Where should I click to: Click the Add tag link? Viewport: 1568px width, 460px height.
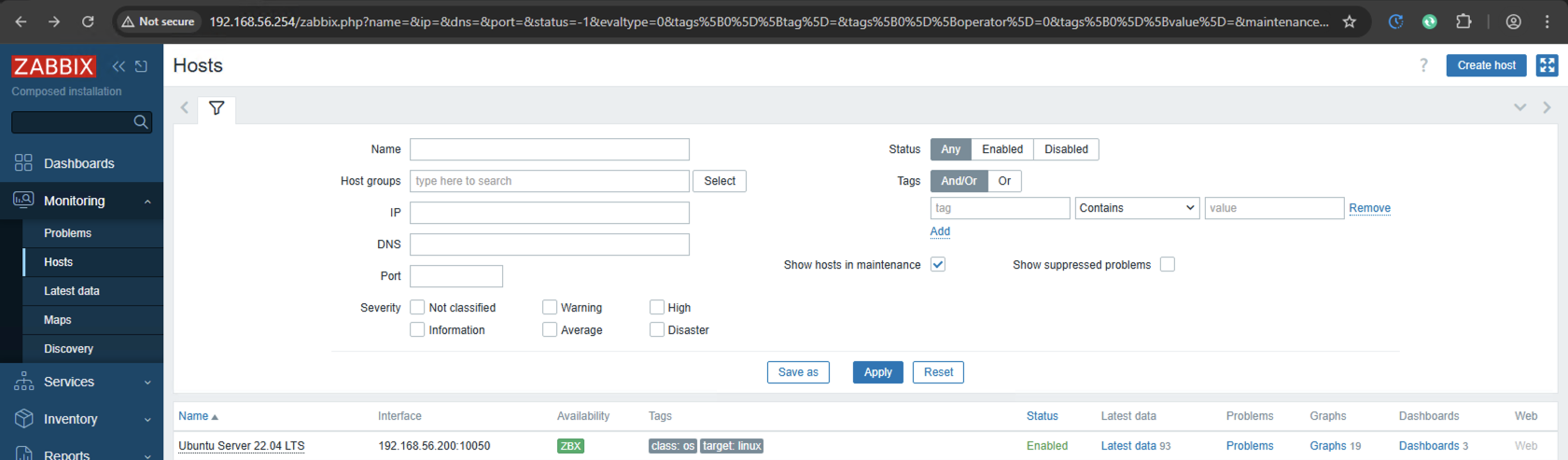[x=940, y=231]
